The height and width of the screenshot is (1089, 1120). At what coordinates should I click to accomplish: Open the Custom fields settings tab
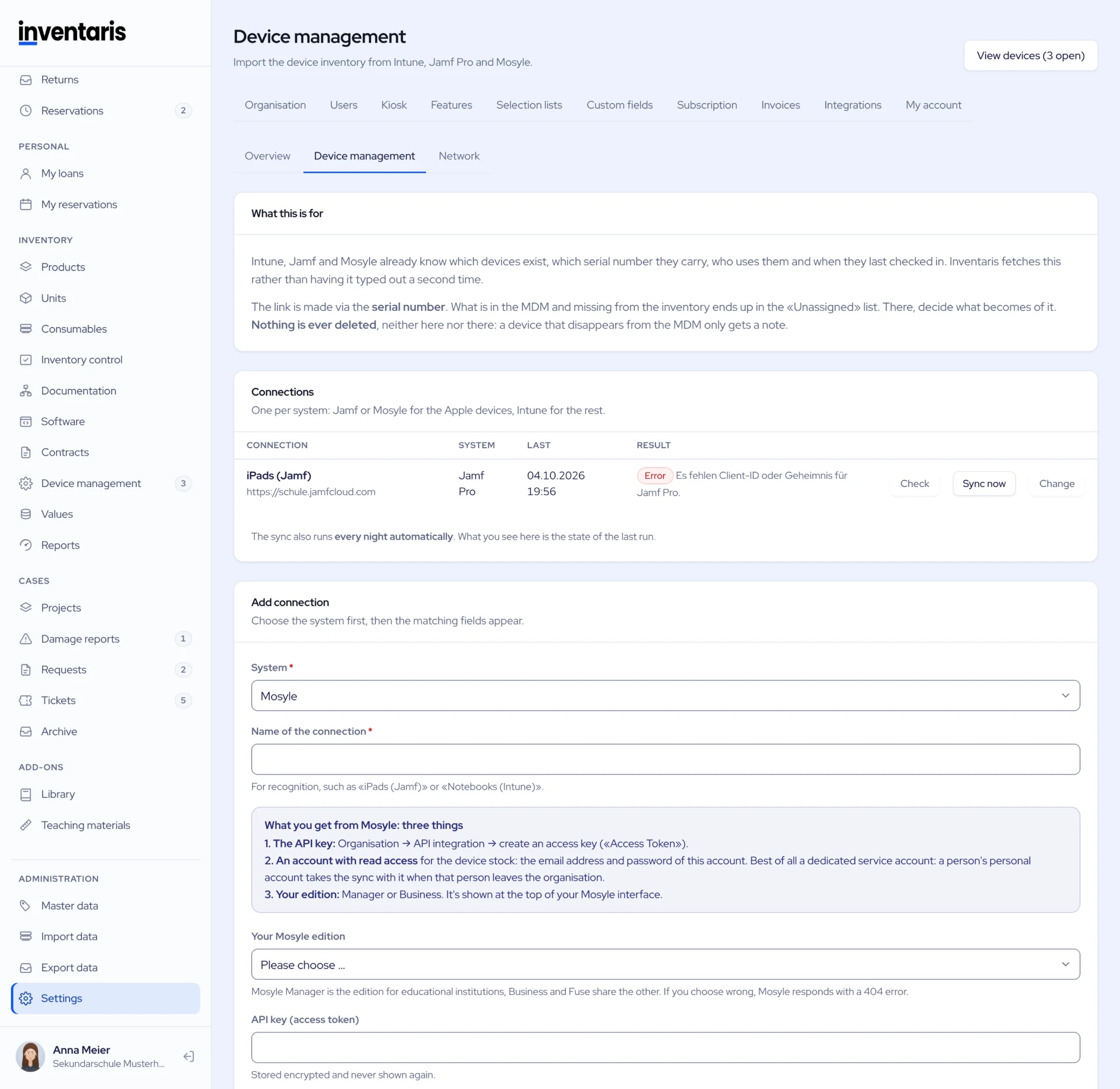coord(619,105)
